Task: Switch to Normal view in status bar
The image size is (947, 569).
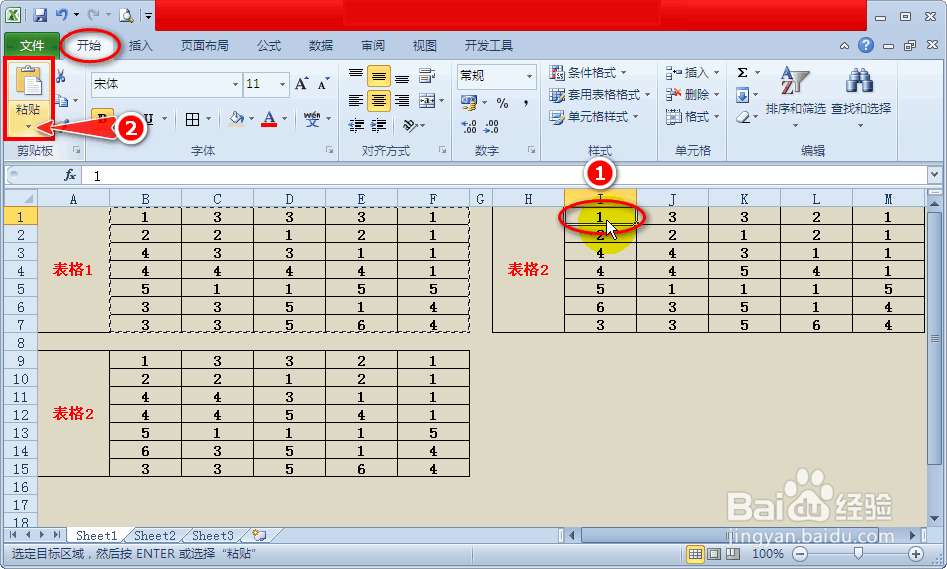Action: pyautogui.click(x=695, y=554)
